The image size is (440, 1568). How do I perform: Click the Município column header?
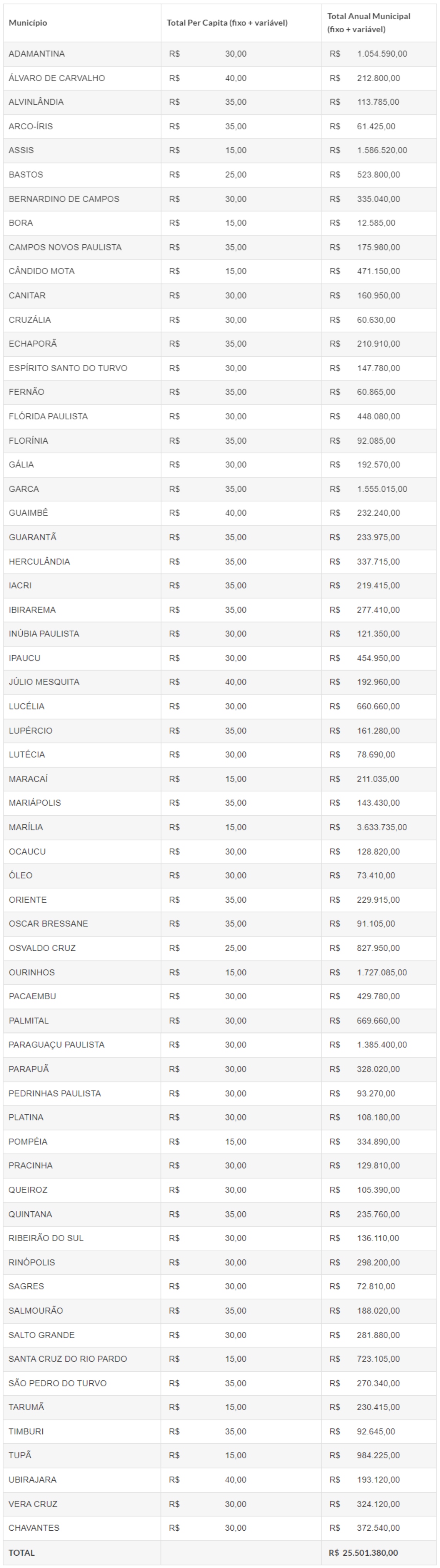click(28, 23)
